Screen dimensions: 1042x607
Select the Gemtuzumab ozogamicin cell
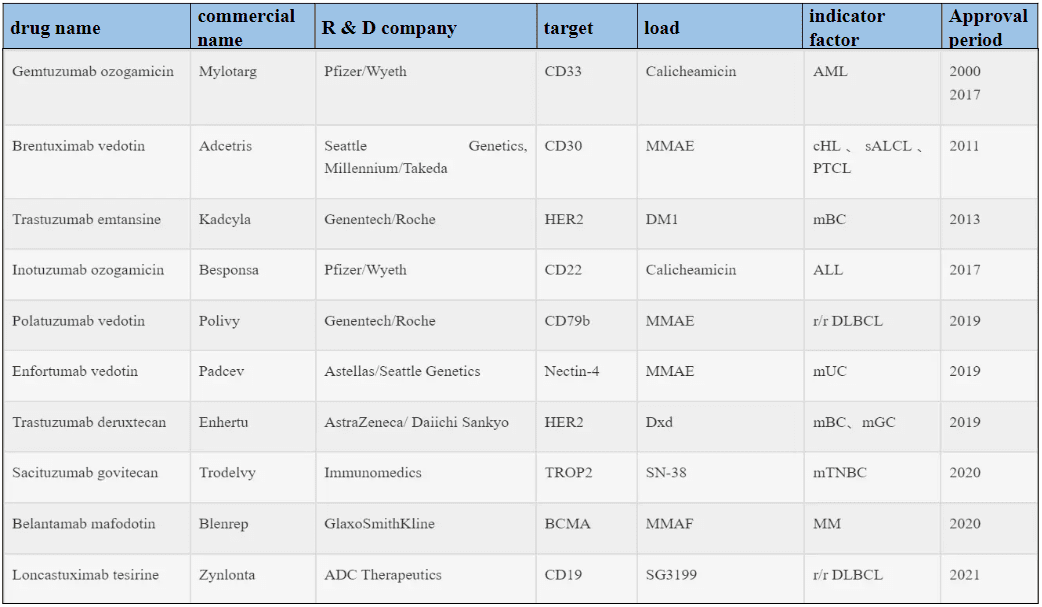click(97, 87)
